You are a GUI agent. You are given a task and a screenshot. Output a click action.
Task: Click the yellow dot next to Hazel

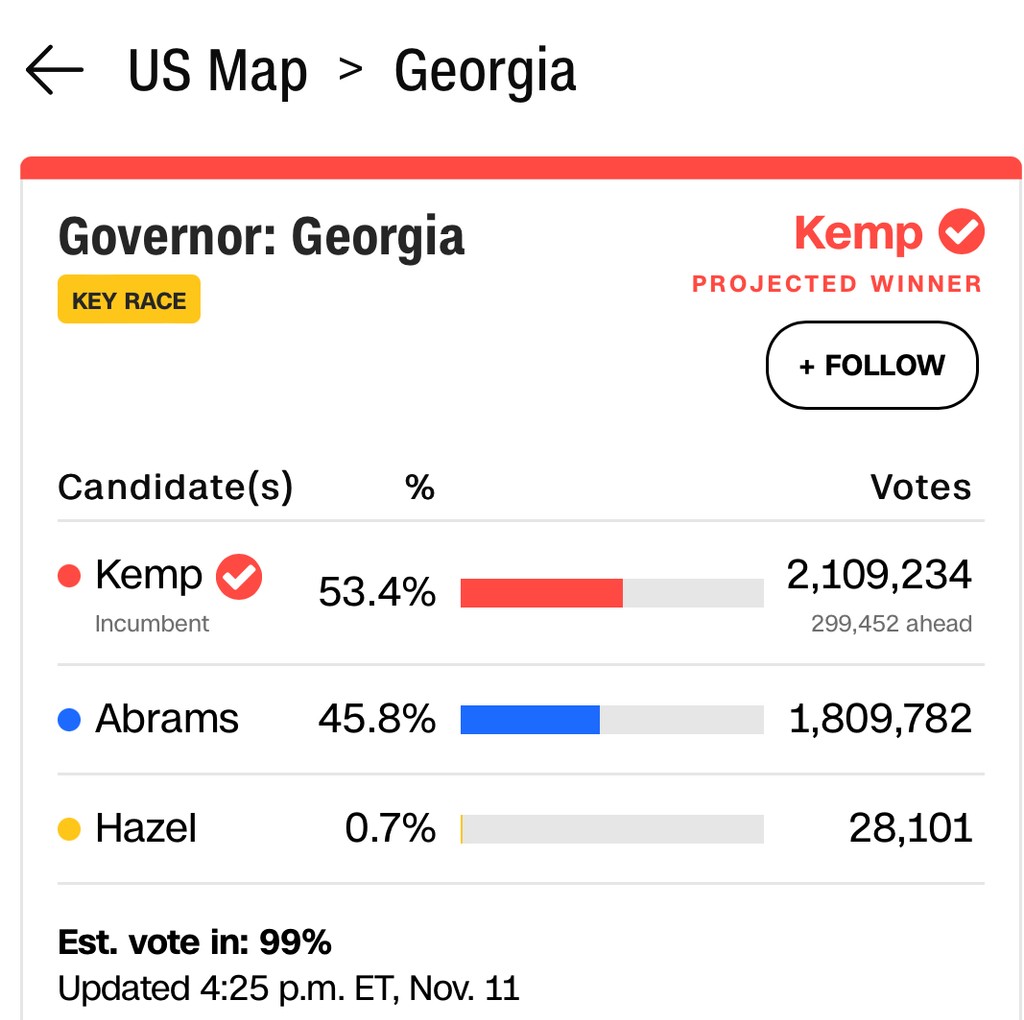click(69, 829)
